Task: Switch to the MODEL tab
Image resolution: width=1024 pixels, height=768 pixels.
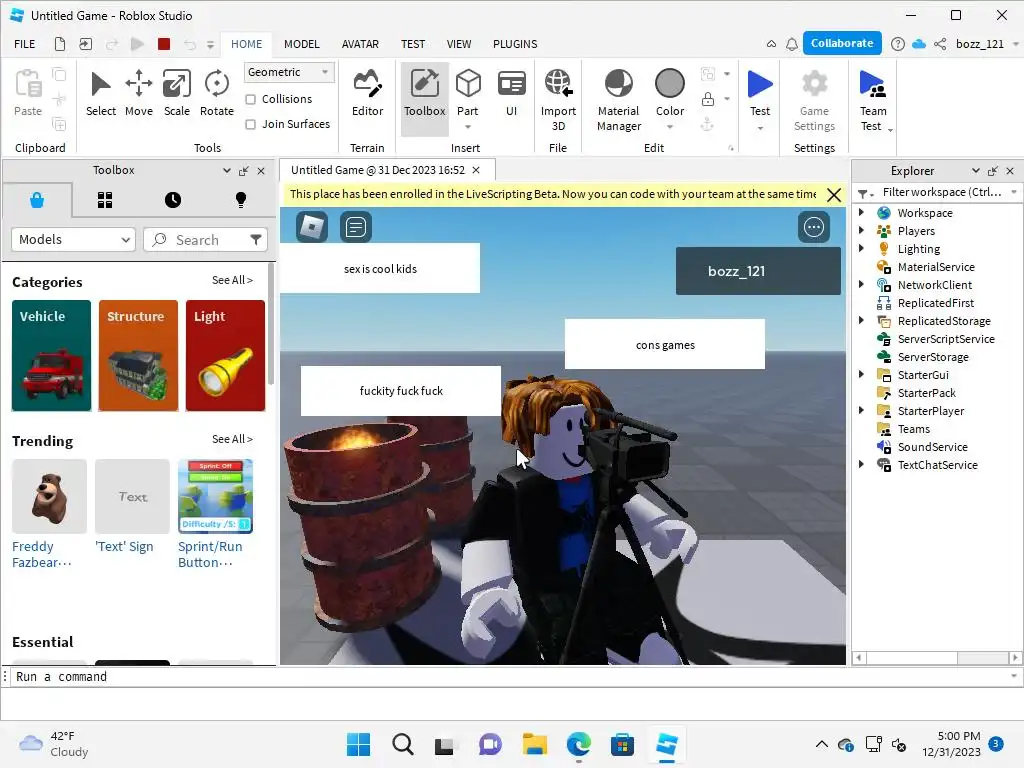Action: (302, 44)
